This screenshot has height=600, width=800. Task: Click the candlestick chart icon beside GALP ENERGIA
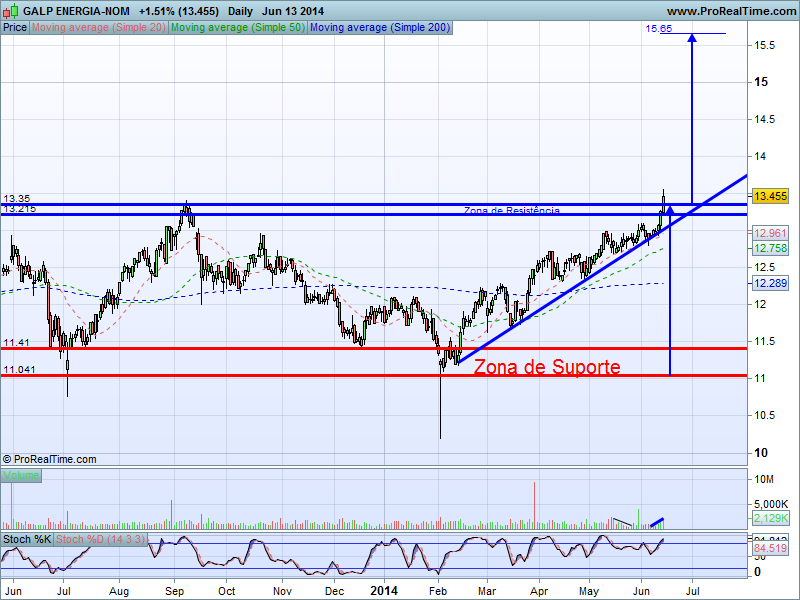[11, 11]
